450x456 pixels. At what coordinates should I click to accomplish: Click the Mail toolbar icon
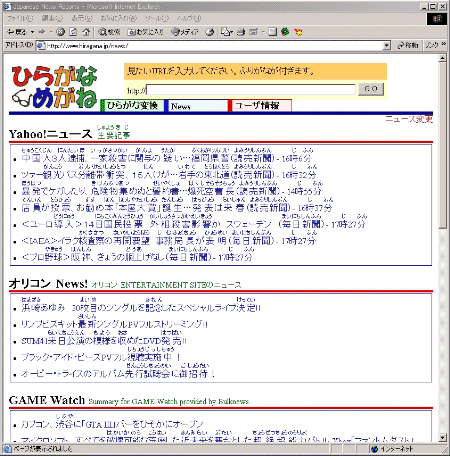[226, 32]
